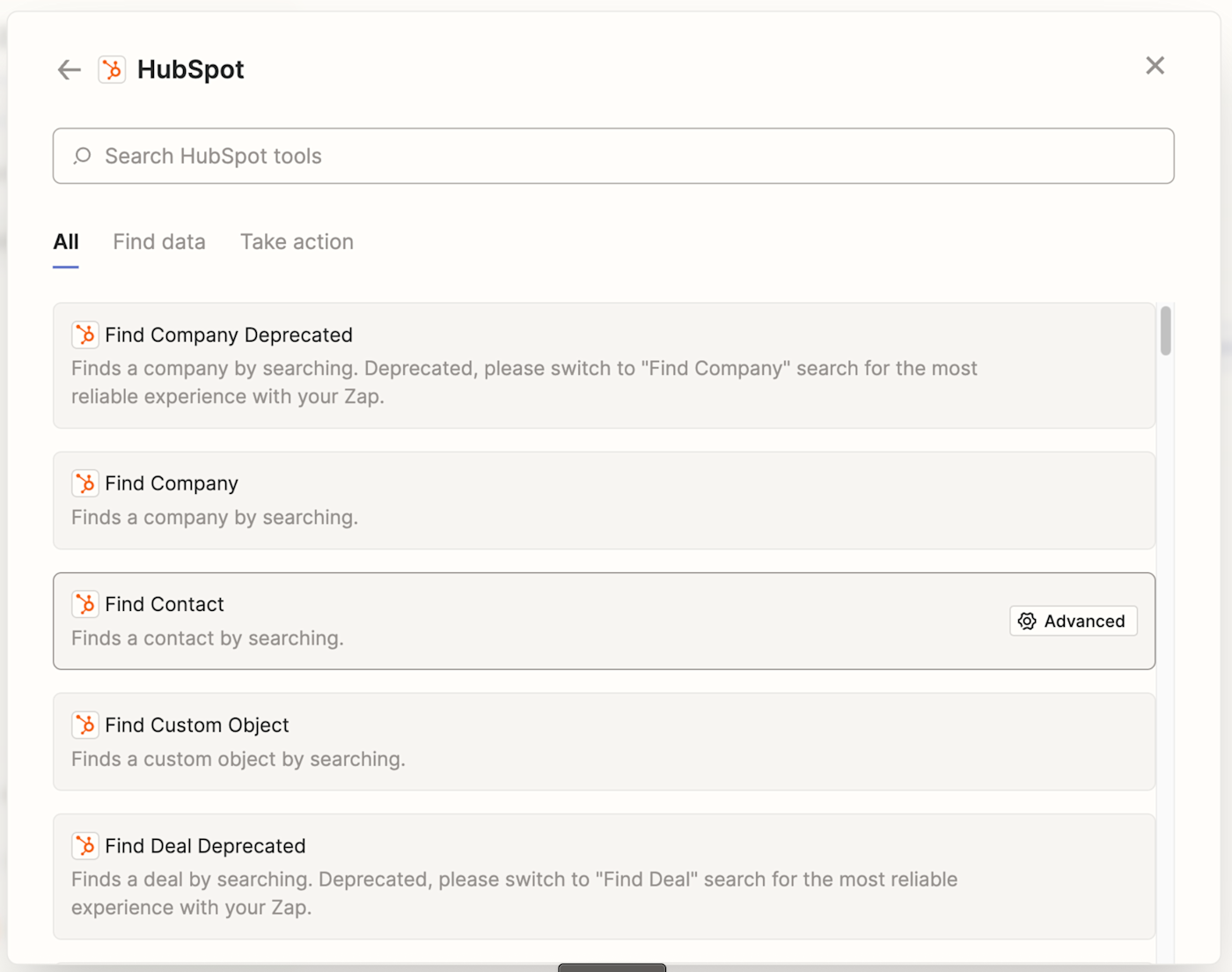Click HubSpot icon beside Find Custom Object
This screenshot has width=1232, height=972.
tap(85, 725)
